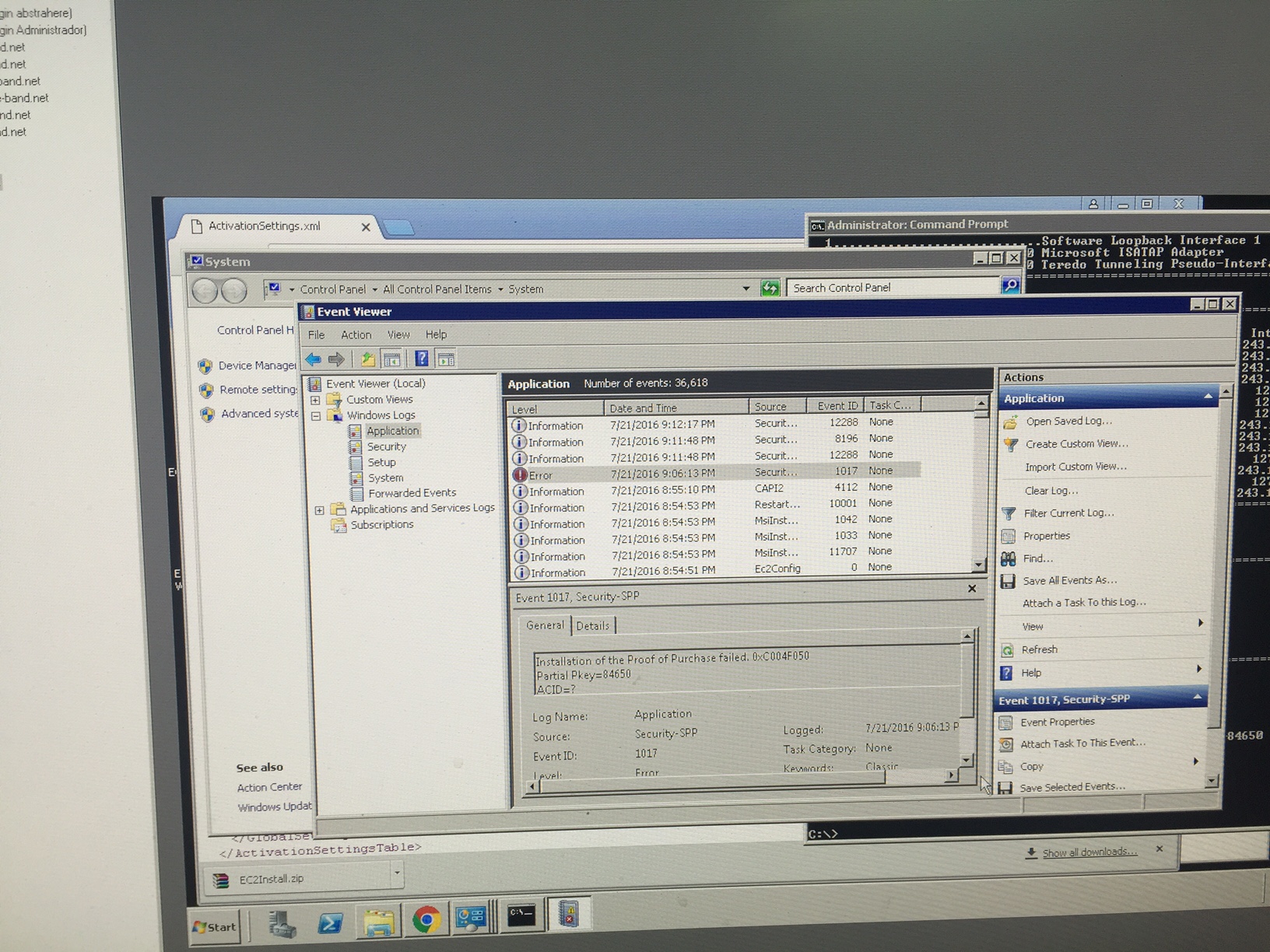Expand Custom Views tree node
1270x952 pixels.
tap(316, 400)
